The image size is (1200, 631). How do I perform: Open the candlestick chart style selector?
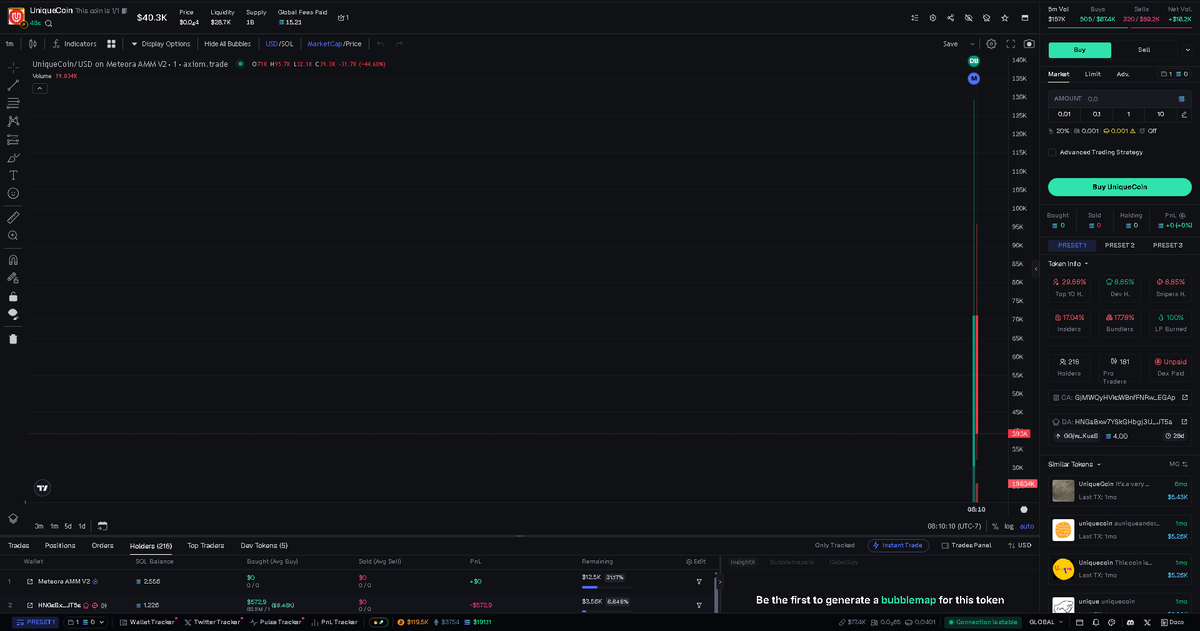33,44
